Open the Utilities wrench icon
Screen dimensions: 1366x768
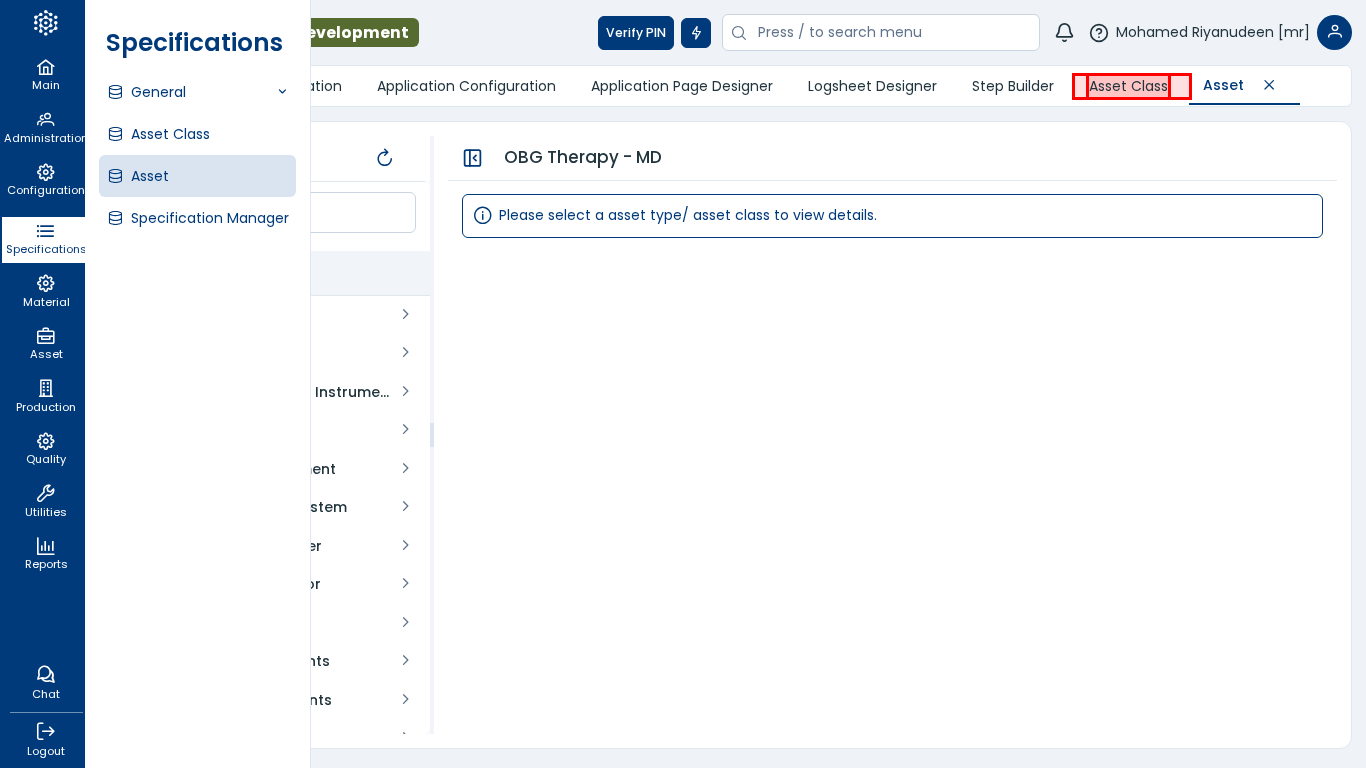45,493
